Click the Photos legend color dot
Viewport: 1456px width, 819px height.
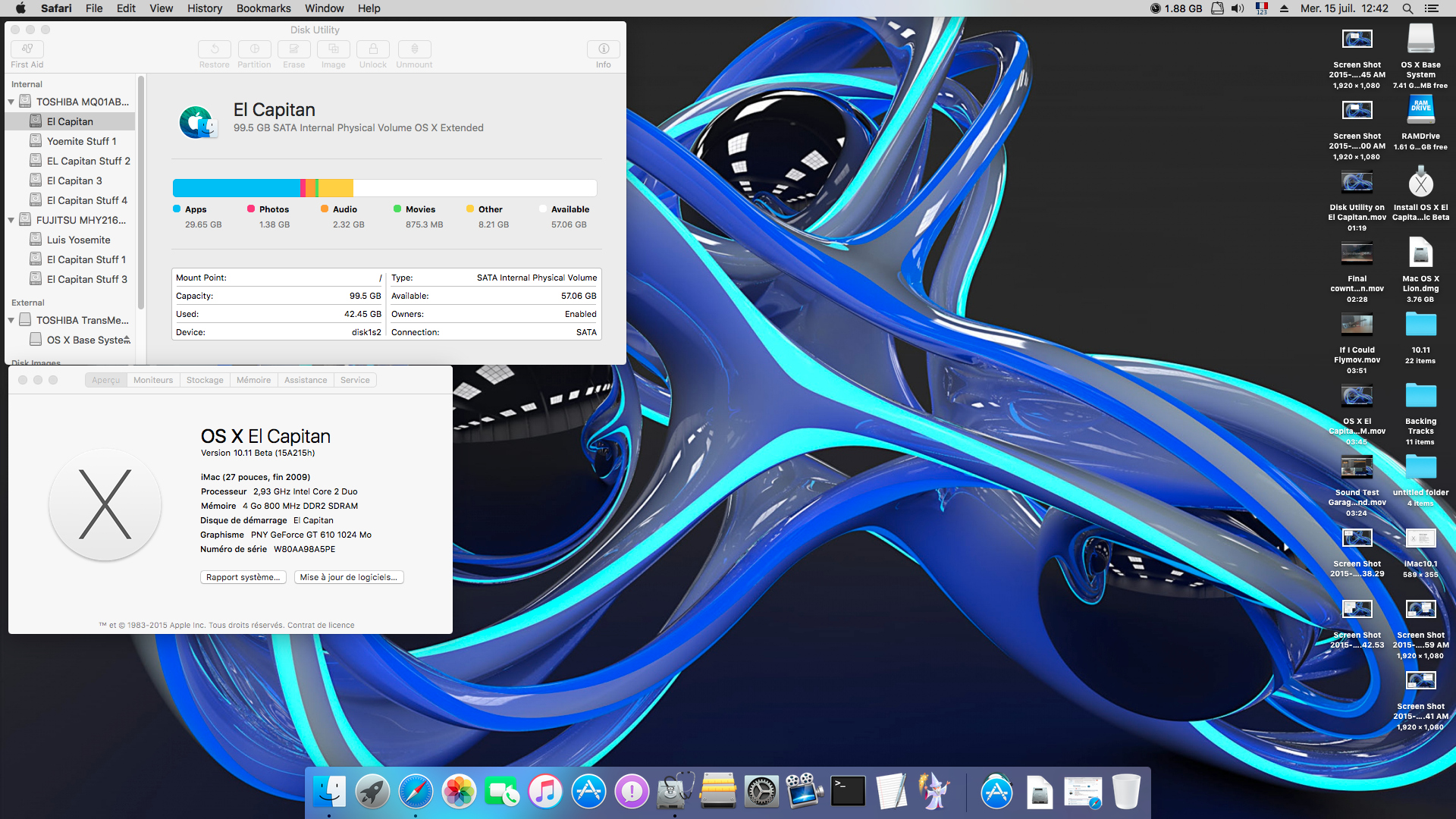(x=251, y=209)
